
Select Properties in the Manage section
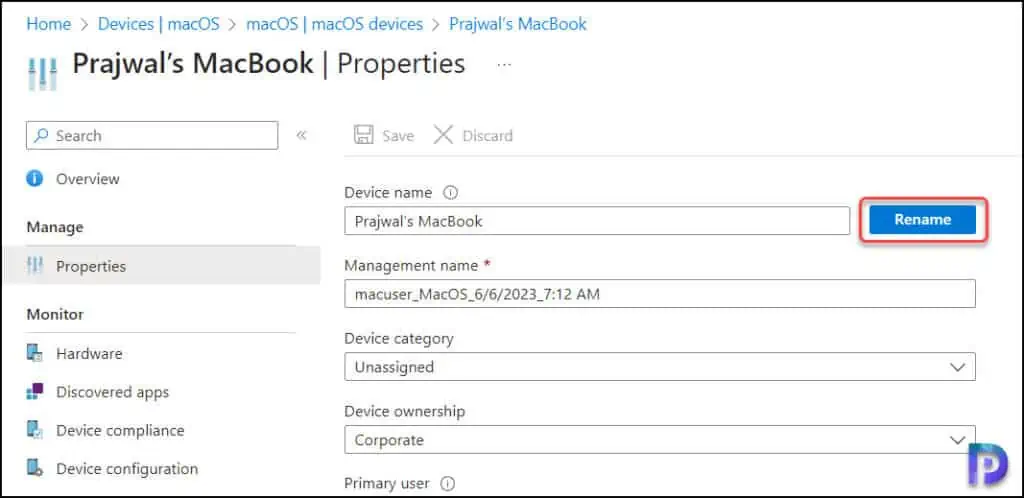click(162, 266)
